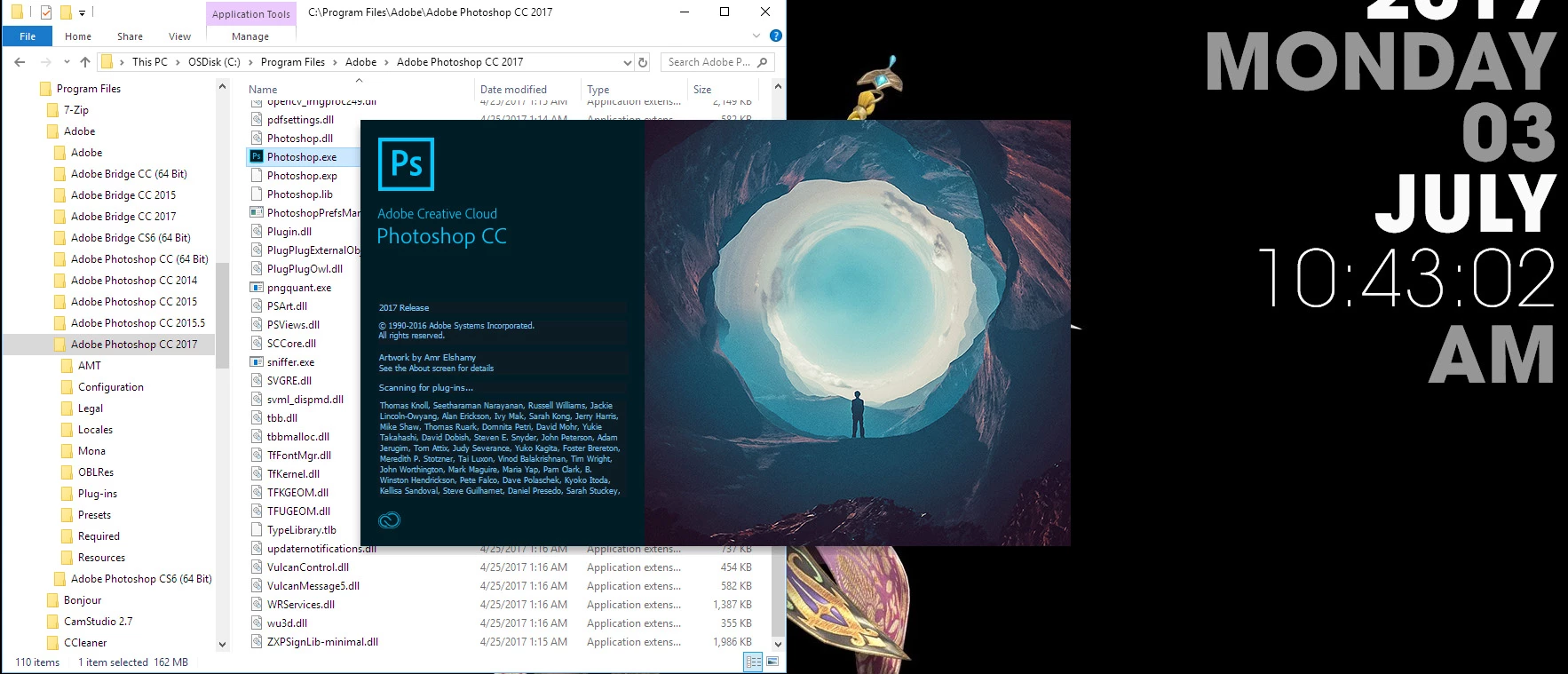Click Quick Access new folder icon
This screenshot has width=1568, height=674.
66,12
